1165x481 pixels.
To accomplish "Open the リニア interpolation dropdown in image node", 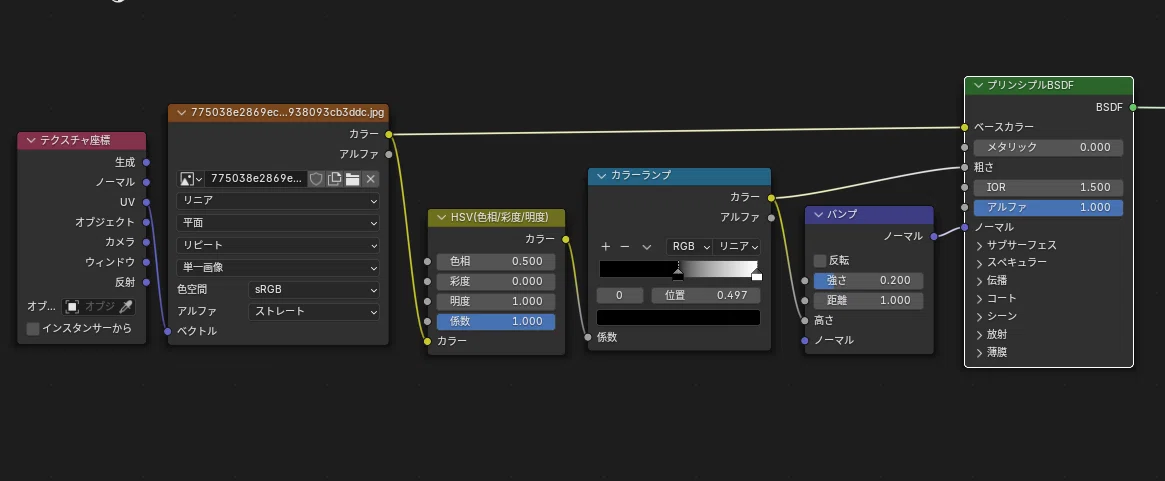I will click(278, 201).
